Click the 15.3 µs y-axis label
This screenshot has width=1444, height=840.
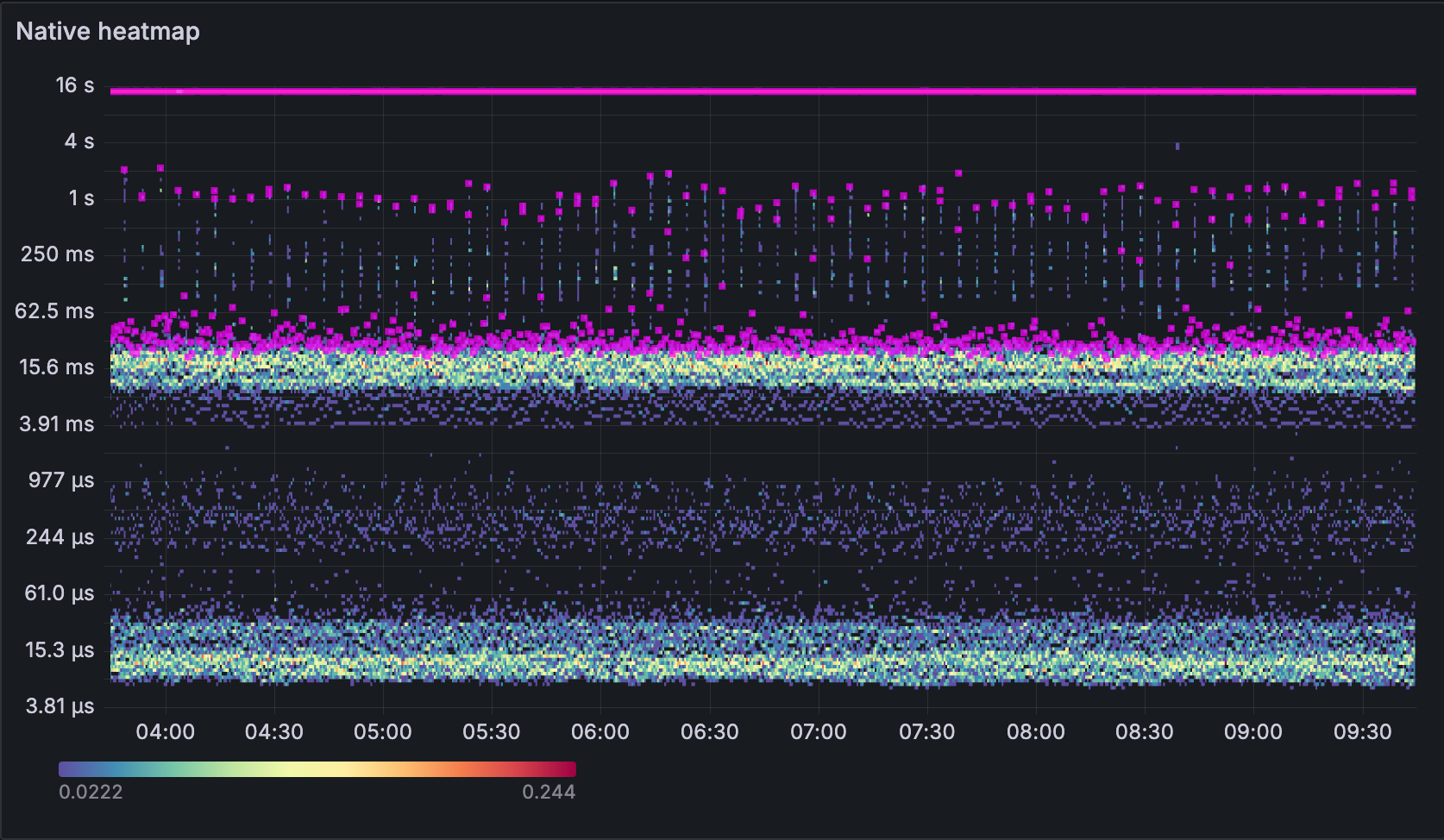point(60,650)
